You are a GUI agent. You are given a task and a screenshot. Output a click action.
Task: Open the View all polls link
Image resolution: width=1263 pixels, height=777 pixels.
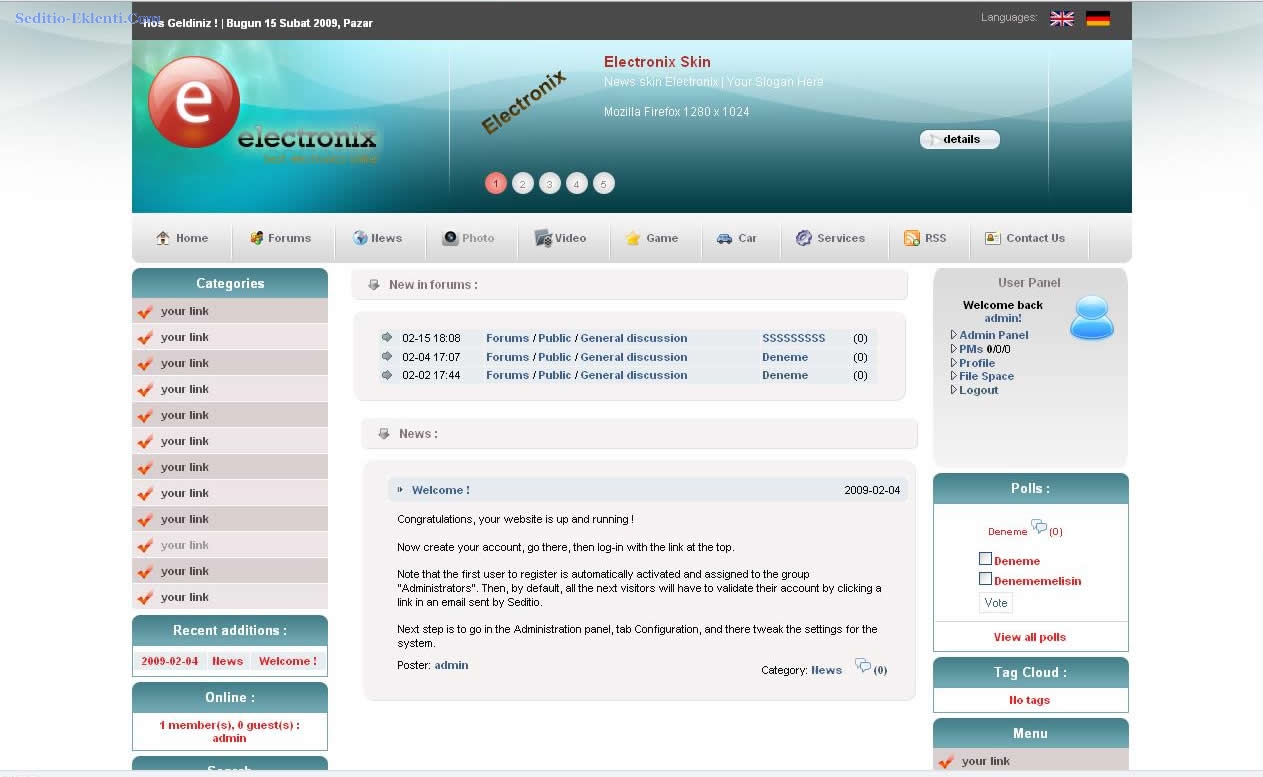[x=1029, y=637]
